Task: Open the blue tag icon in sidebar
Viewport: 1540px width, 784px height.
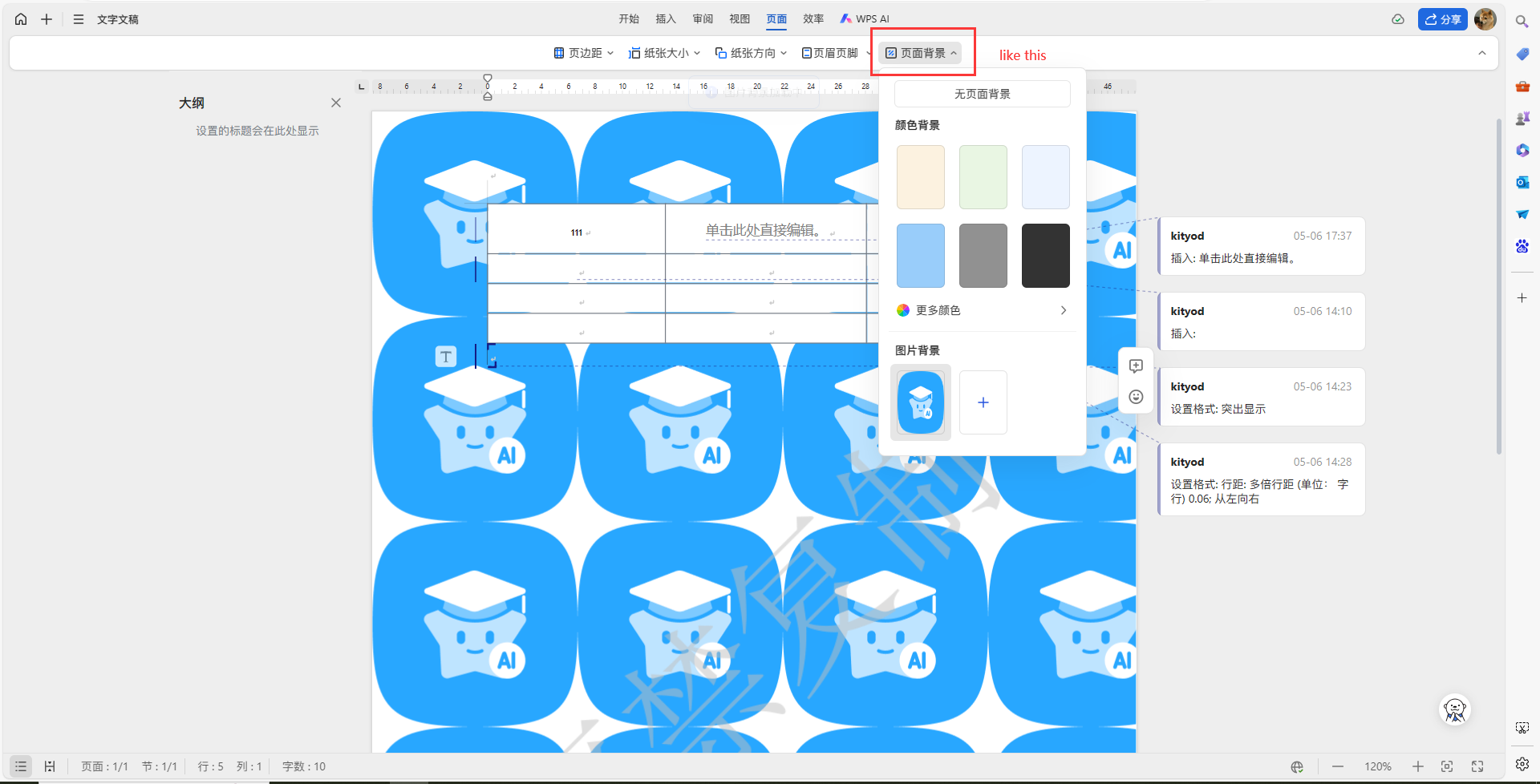Action: click(x=1522, y=54)
